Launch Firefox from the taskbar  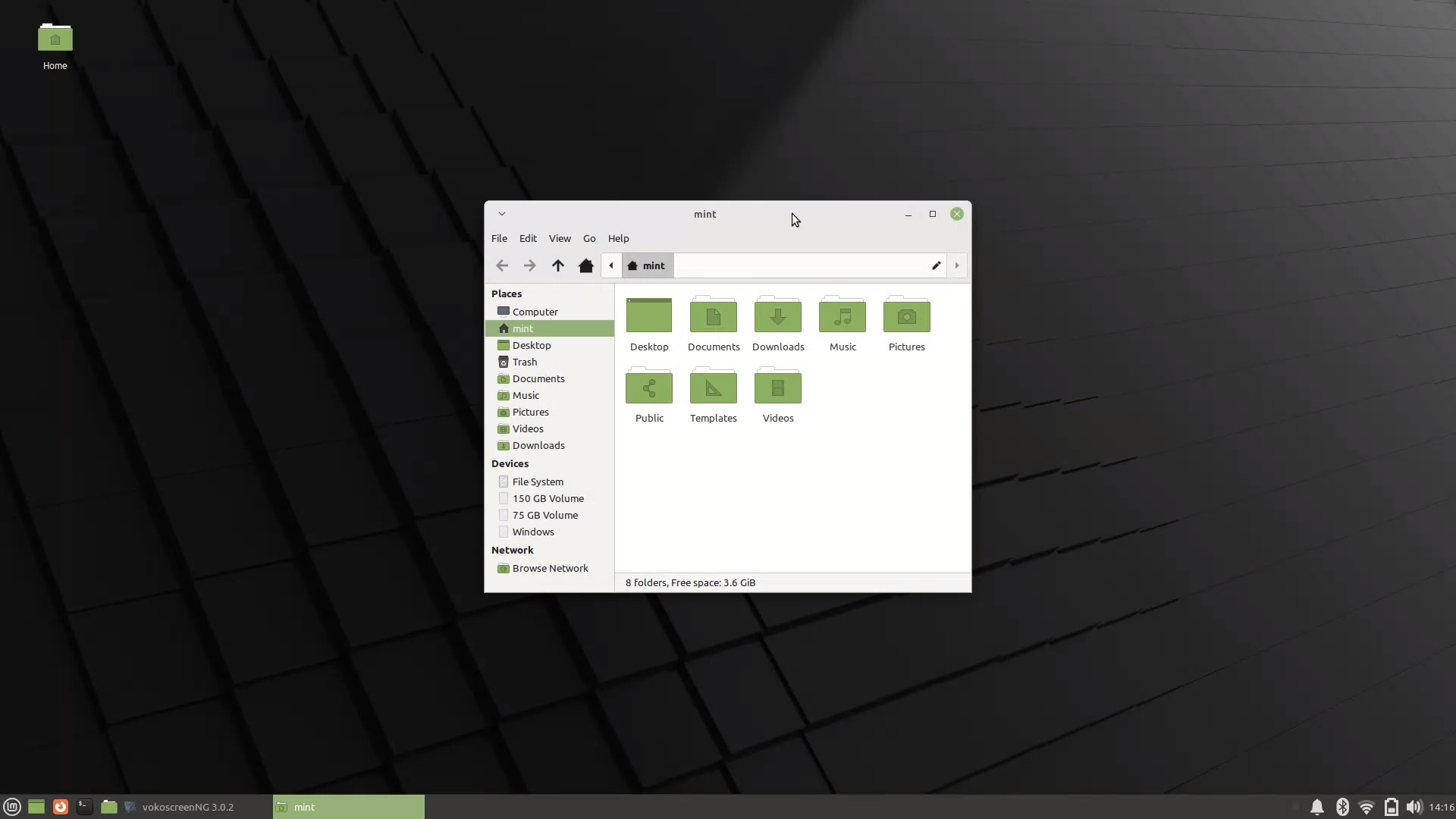click(x=61, y=806)
